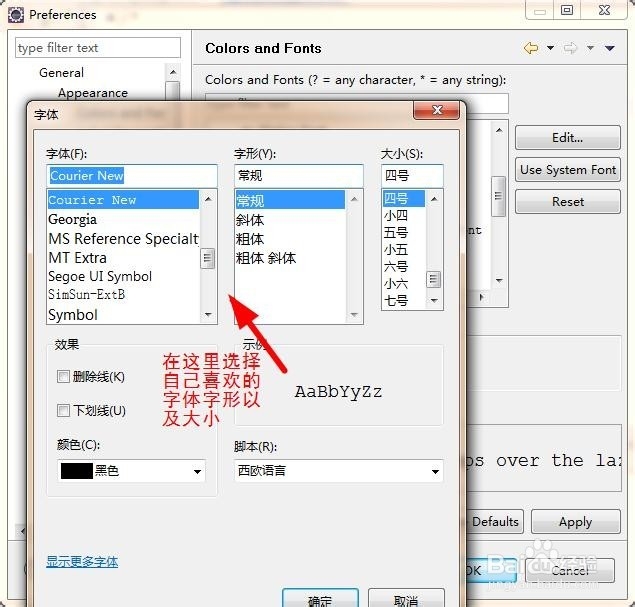Select General in the preferences tree

click(62, 72)
